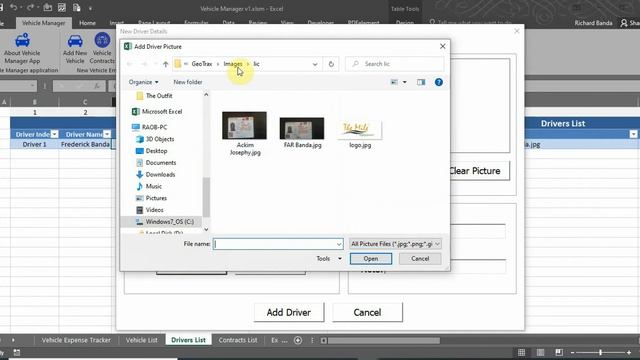The width and height of the screenshot is (640, 360).
Task: Click About Vehicle Manager App ribbon icon
Action: pyautogui.click(x=22, y=49)
